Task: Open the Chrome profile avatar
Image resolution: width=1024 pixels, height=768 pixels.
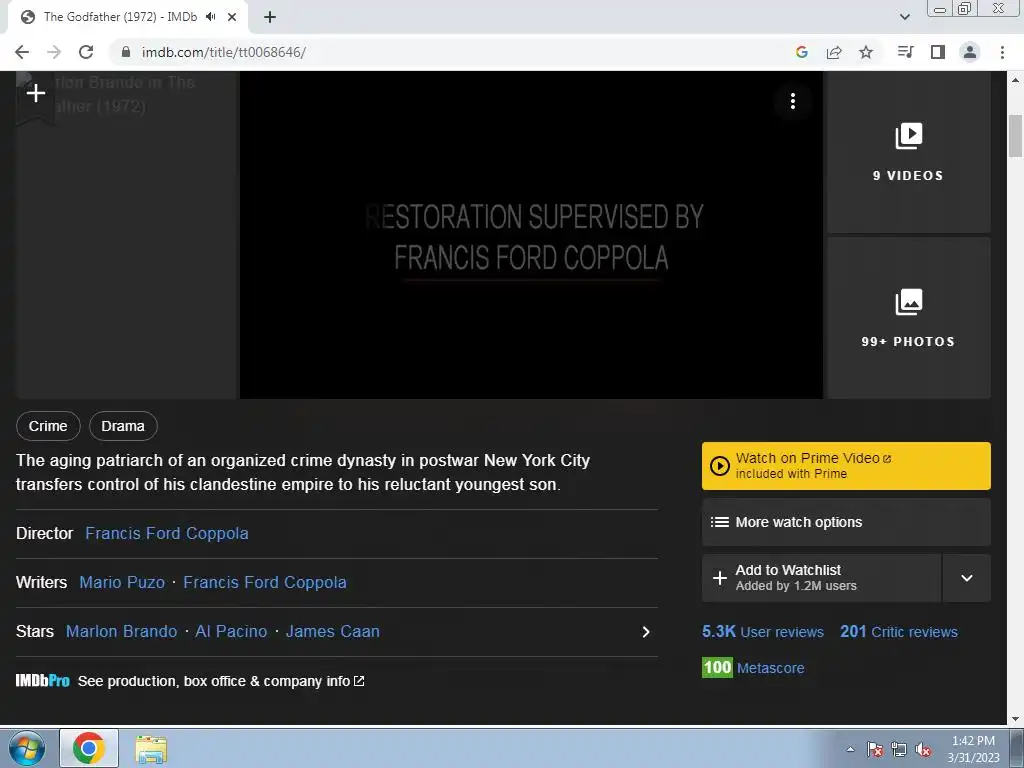Action: (970, 52)
